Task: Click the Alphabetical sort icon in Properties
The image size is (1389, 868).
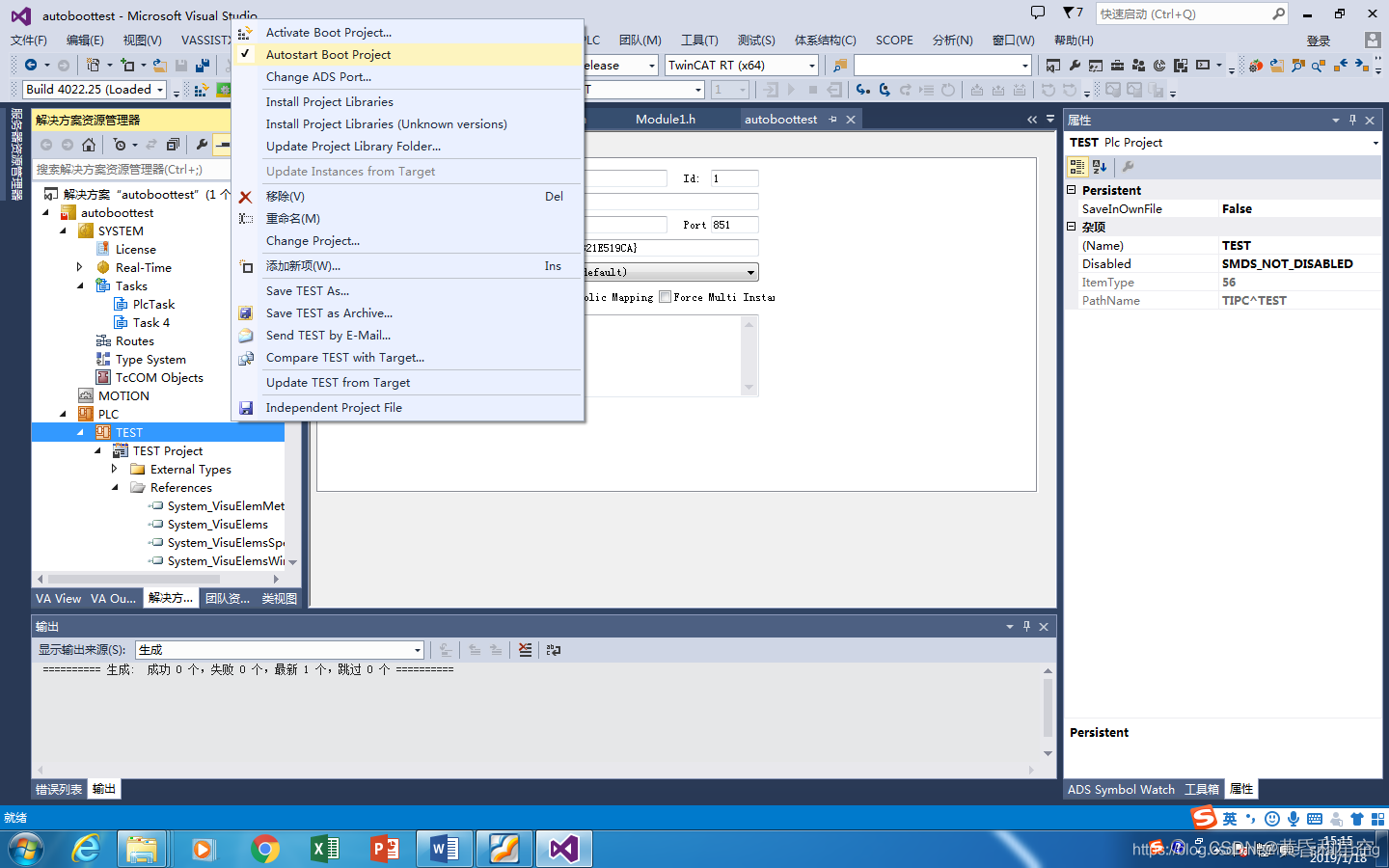Action: pos(1100,167)
